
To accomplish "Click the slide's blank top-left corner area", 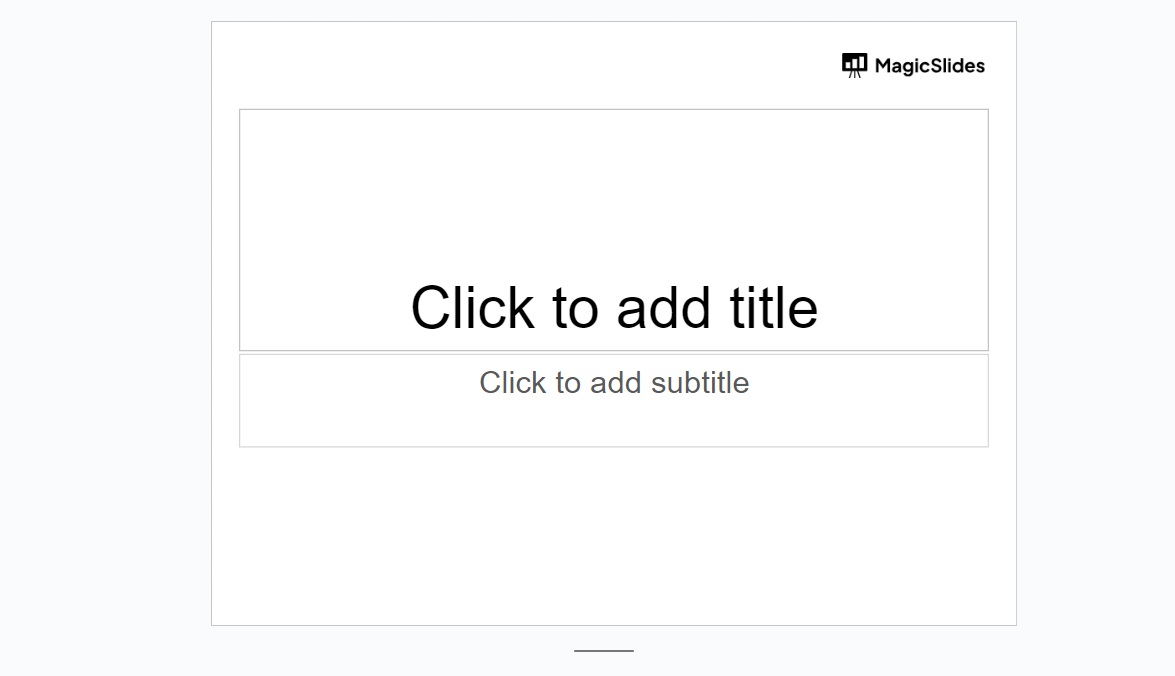I will coord(260,60).
